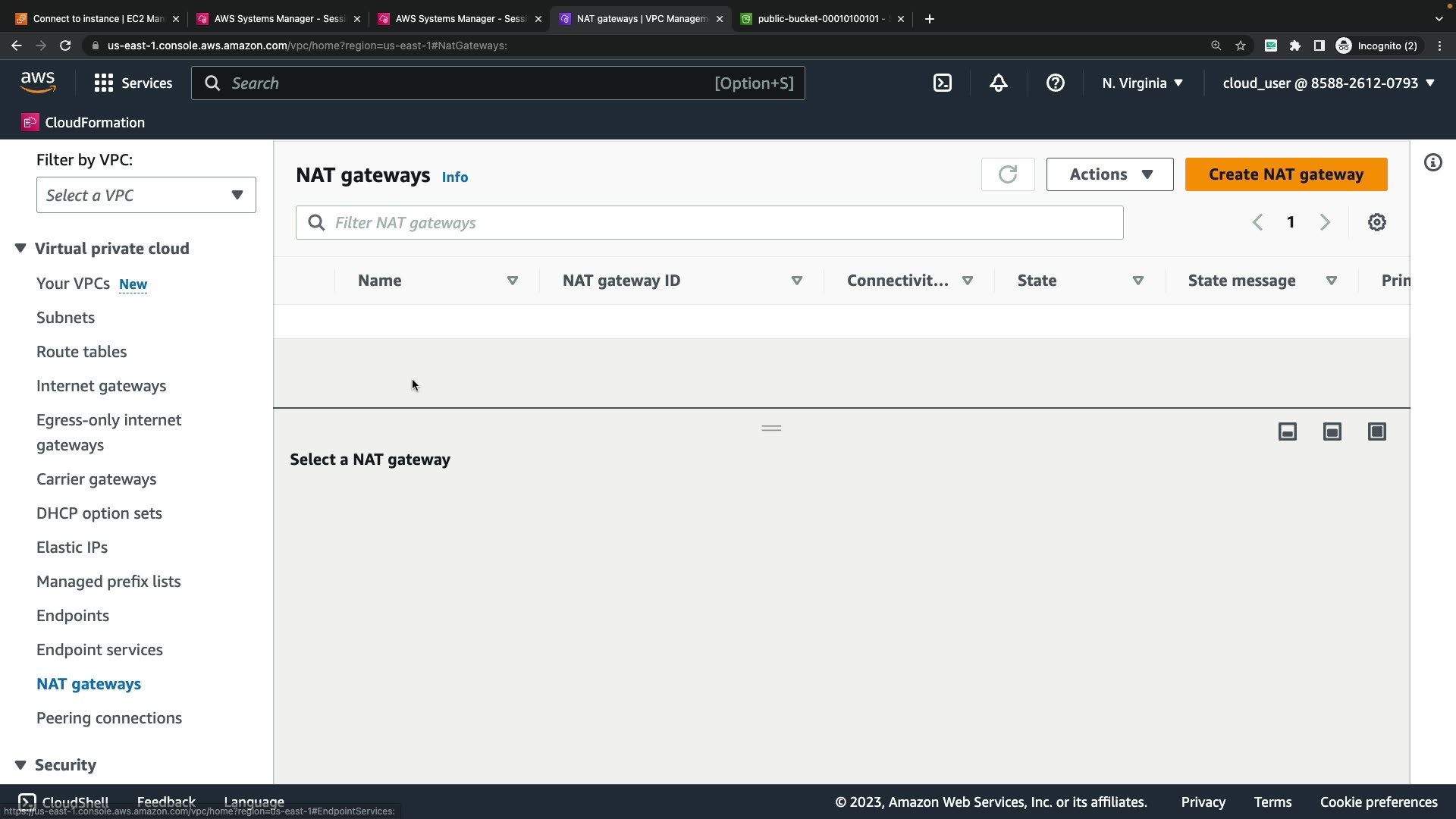
Task: Click Create NAT gateway button
Action: (1285, 174)
